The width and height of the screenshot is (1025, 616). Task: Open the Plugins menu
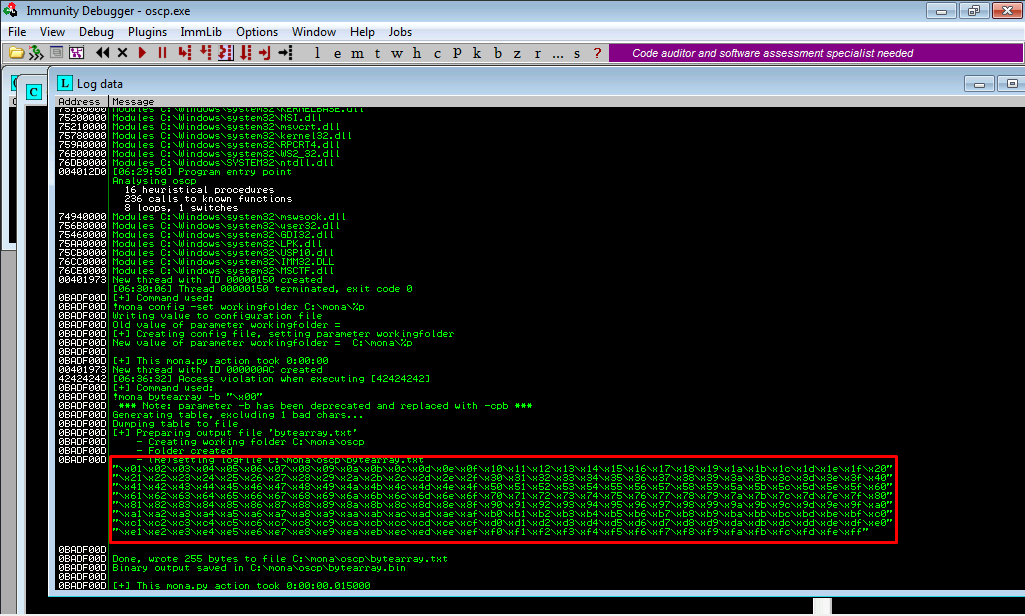[147, 31]
